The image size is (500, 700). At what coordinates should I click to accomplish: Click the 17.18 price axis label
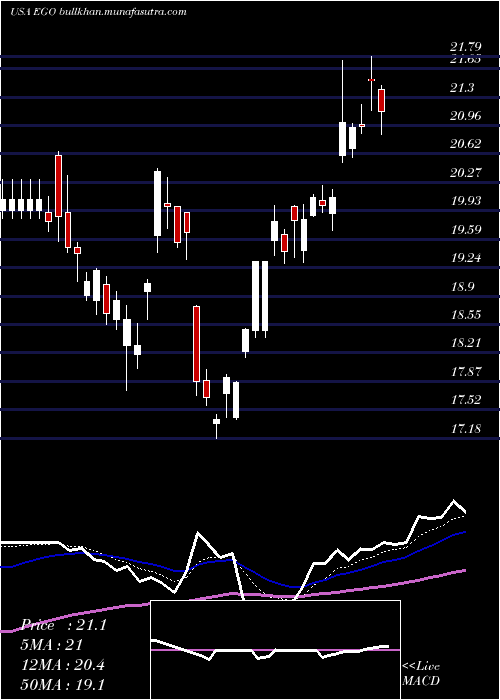click(x=466, y=429)
